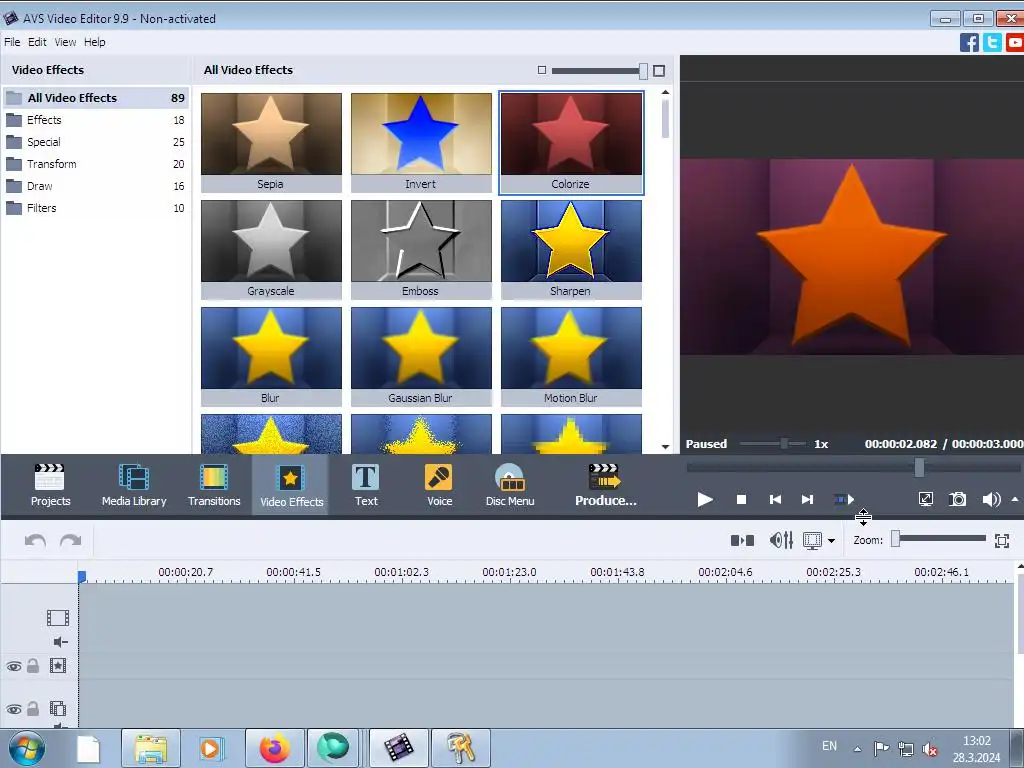1024x768 pixels.
Task: Select the Sepia effect thumbnail
Action: 271,142
